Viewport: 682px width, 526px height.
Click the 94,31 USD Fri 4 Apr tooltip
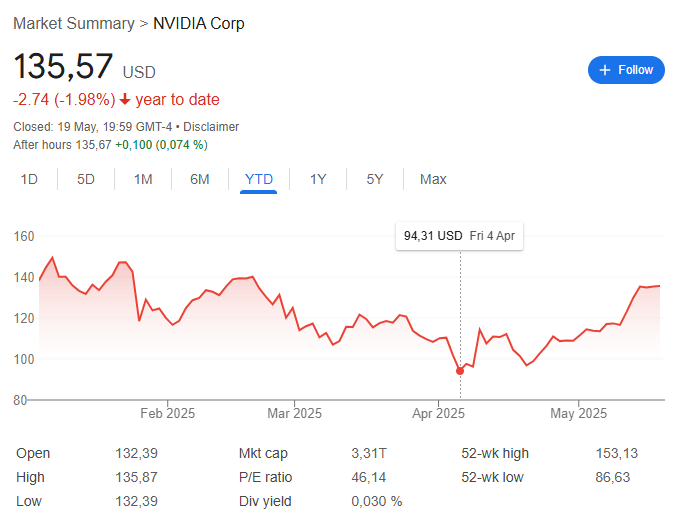pos(459,236)
